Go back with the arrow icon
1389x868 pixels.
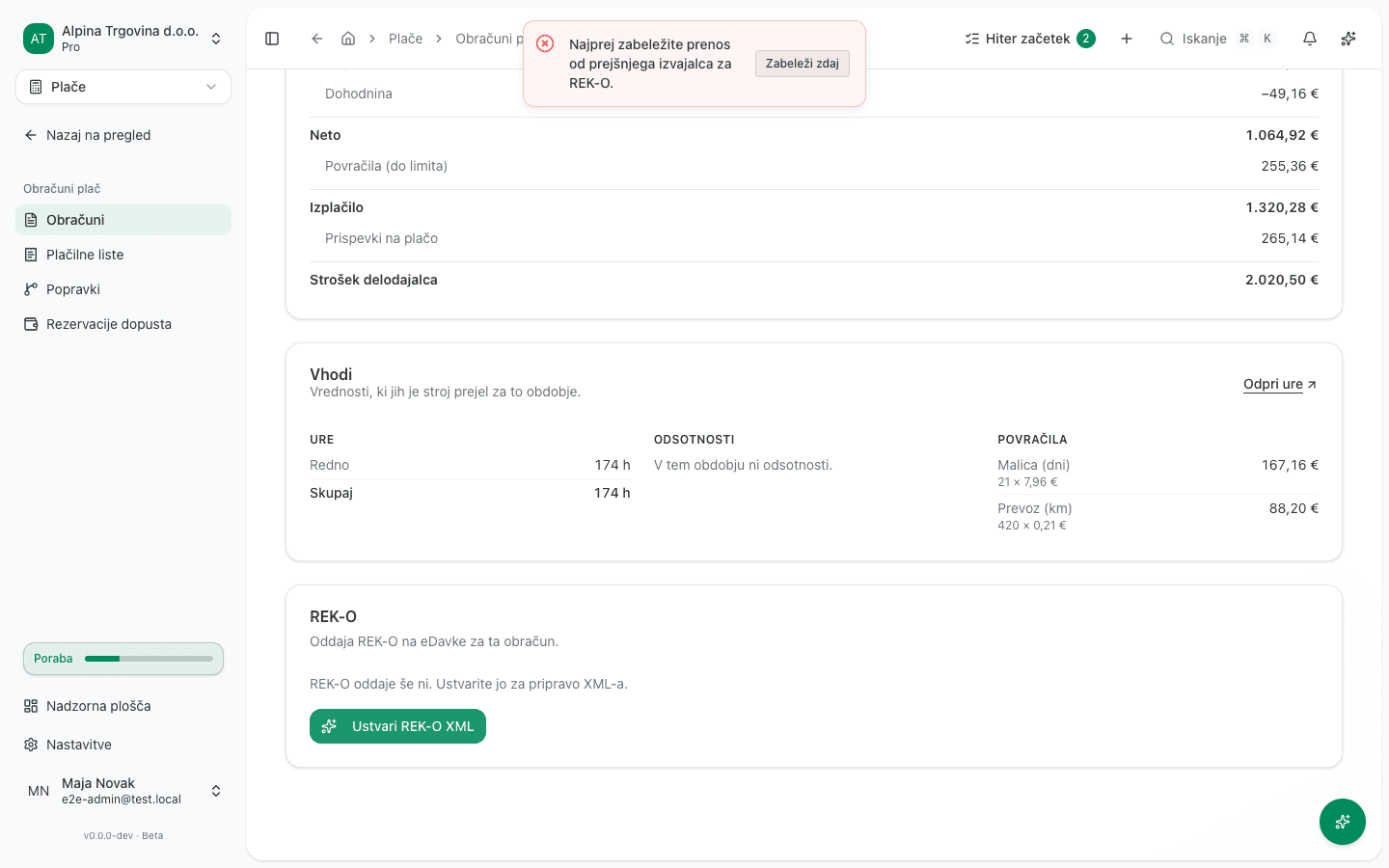pyautogui.click(x=317, y=39)
